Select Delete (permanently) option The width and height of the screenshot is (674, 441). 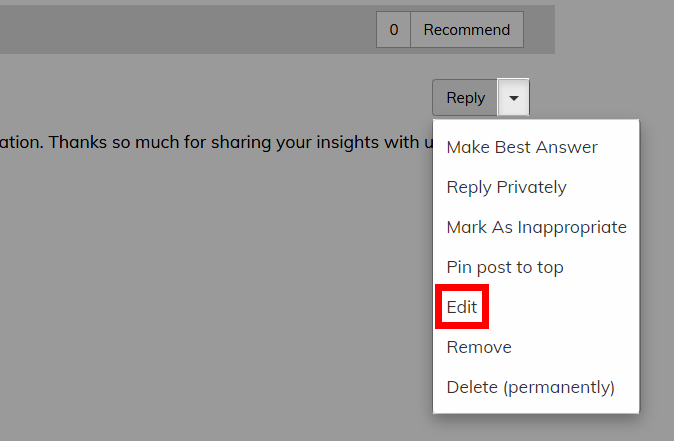(530, 387)
